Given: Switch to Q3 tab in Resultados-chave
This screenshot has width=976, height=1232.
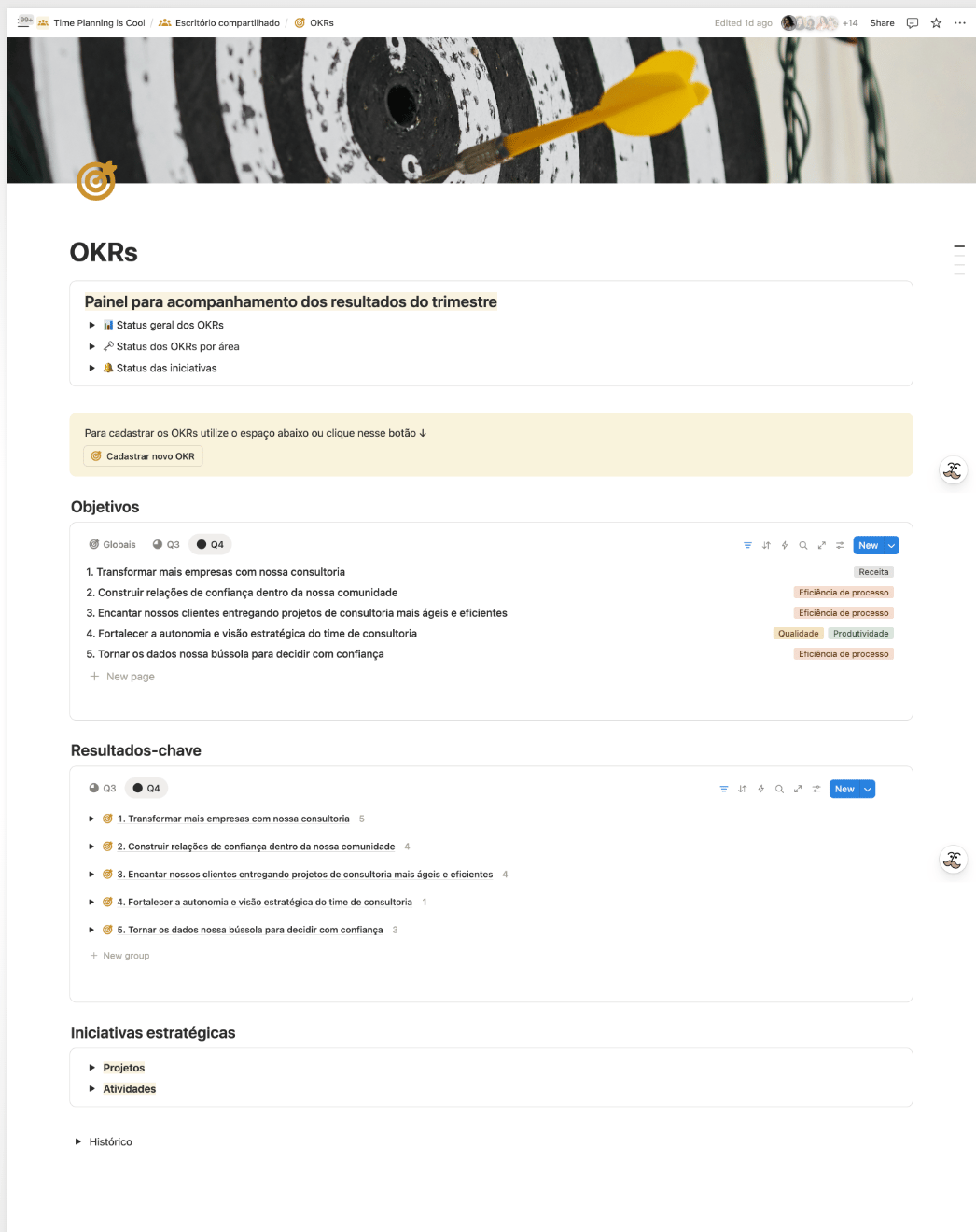Looking at the screenshot, I should 103,789.
